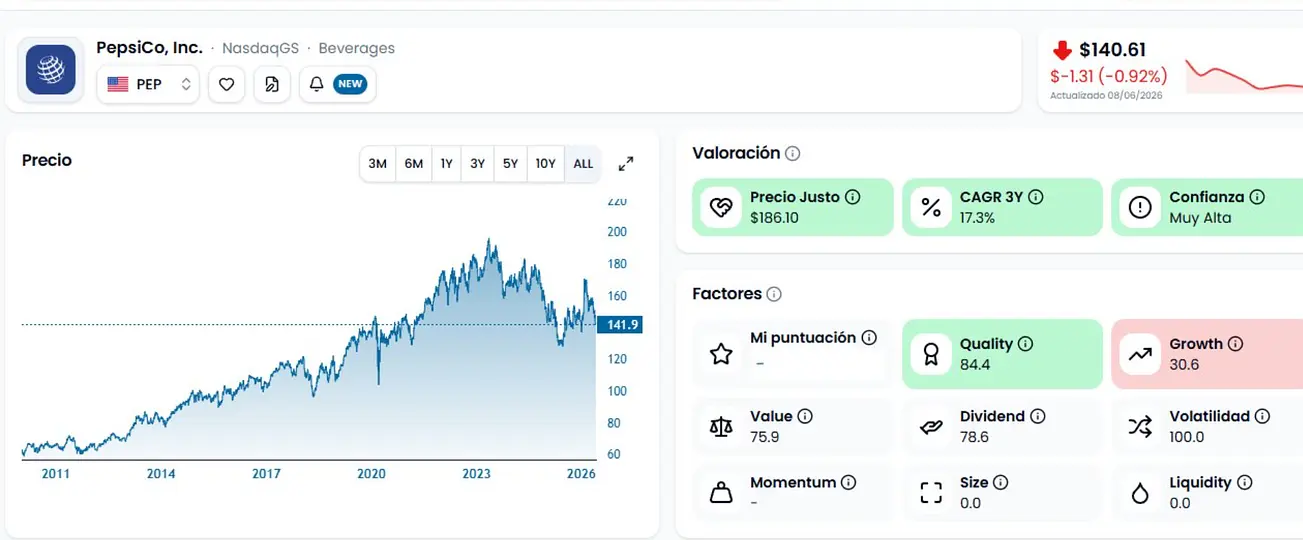Select the 3M chart range

tap(377, 164)
